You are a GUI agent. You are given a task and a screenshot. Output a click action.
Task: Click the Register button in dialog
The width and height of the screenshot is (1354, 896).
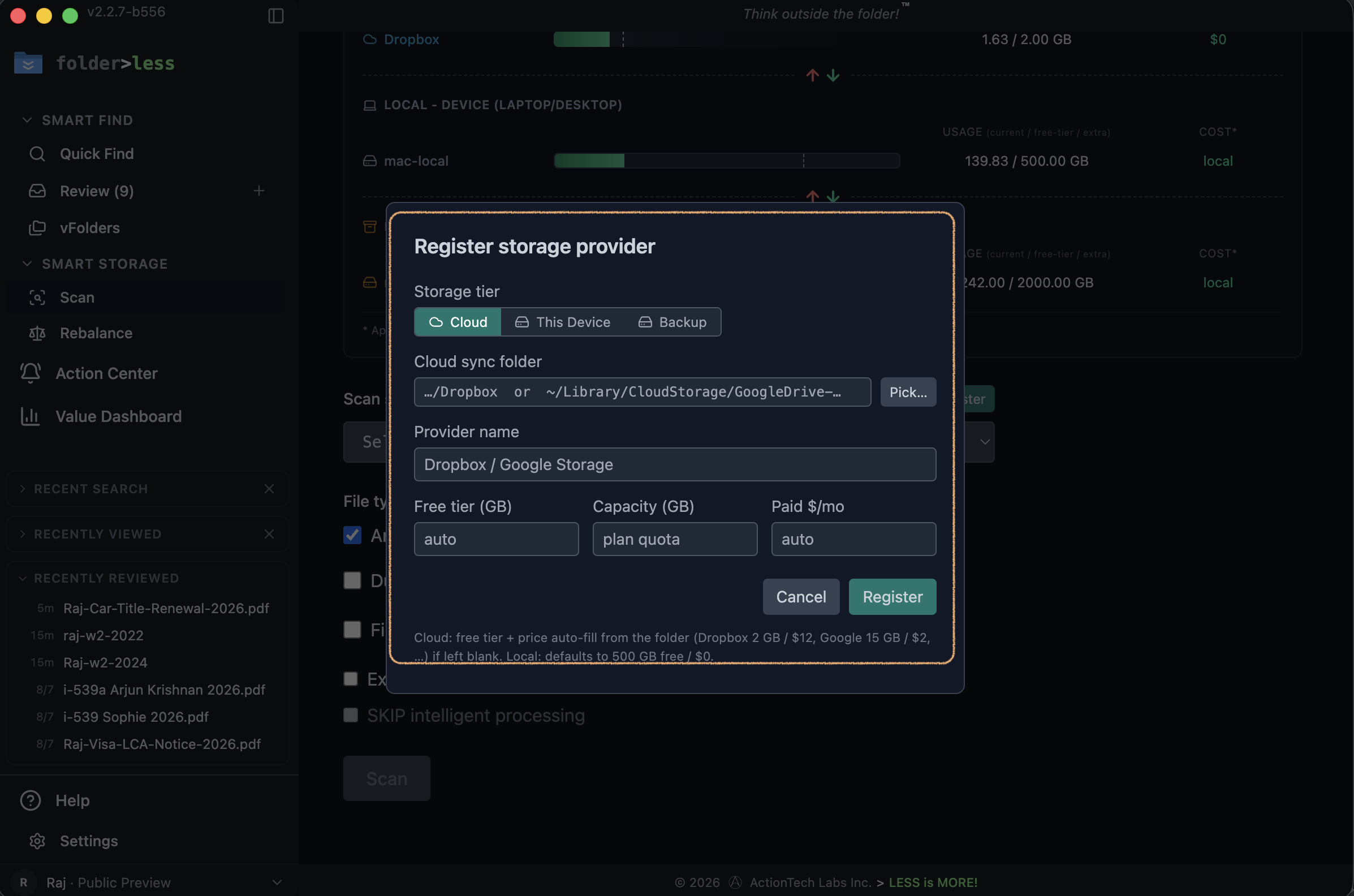click(892, 597)
